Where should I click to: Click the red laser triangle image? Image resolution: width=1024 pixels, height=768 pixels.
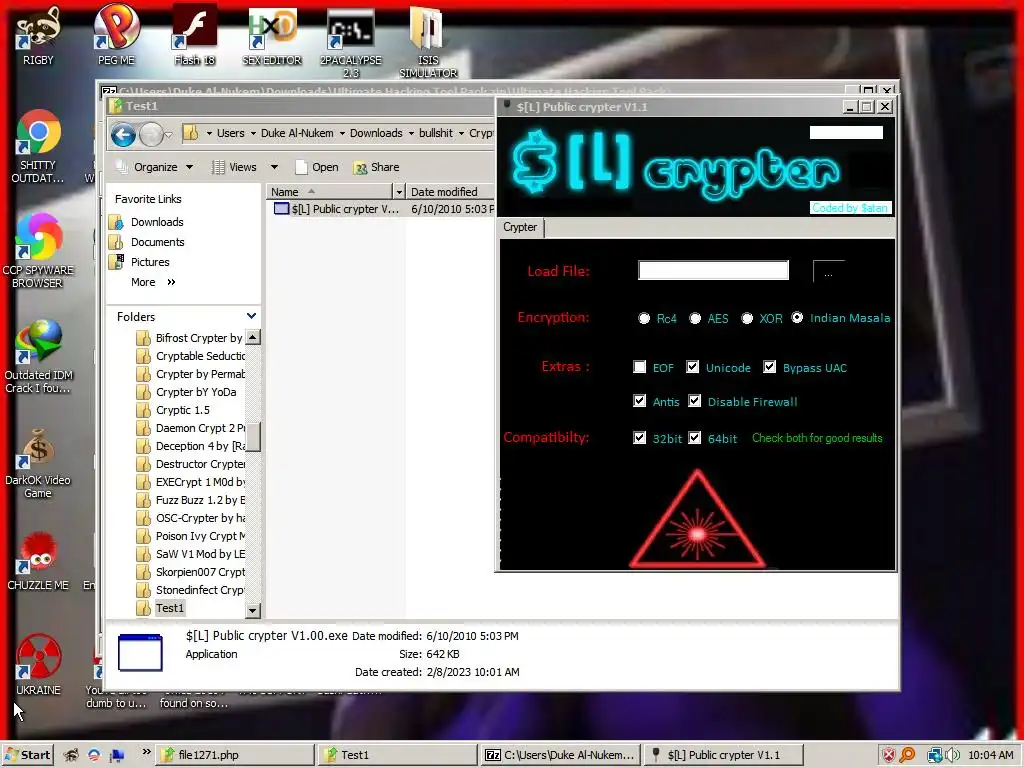[697, 519]
